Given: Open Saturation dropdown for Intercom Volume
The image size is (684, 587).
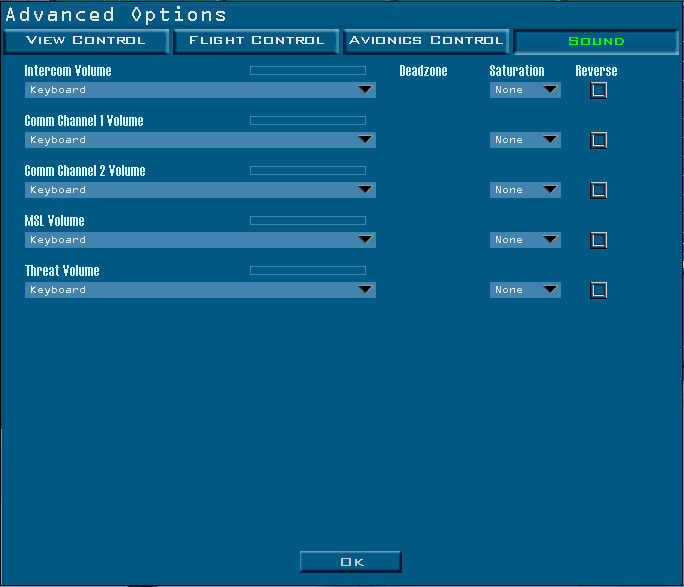Looking at the screenshot, I should [x=525, y=90].
